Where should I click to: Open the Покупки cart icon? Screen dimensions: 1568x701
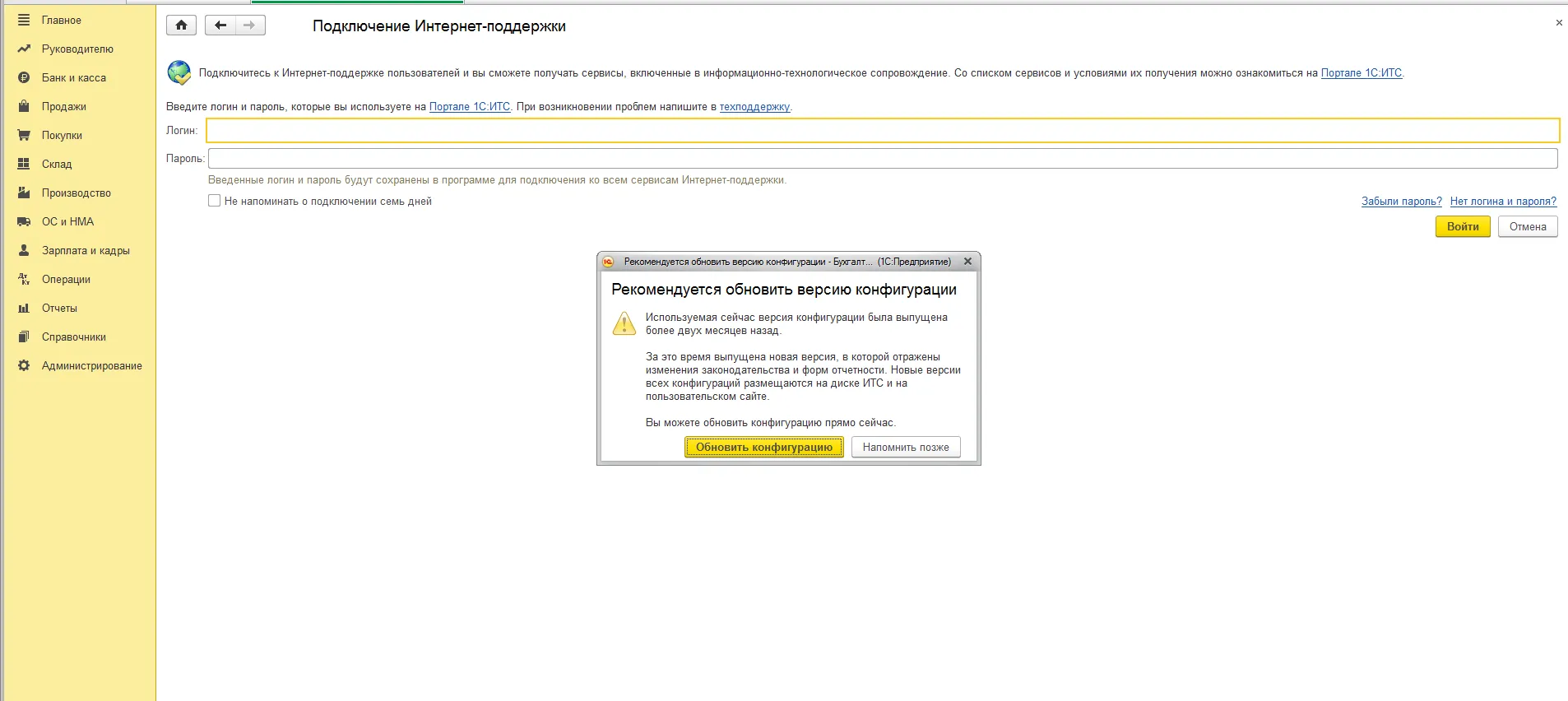tap(24, 135)
